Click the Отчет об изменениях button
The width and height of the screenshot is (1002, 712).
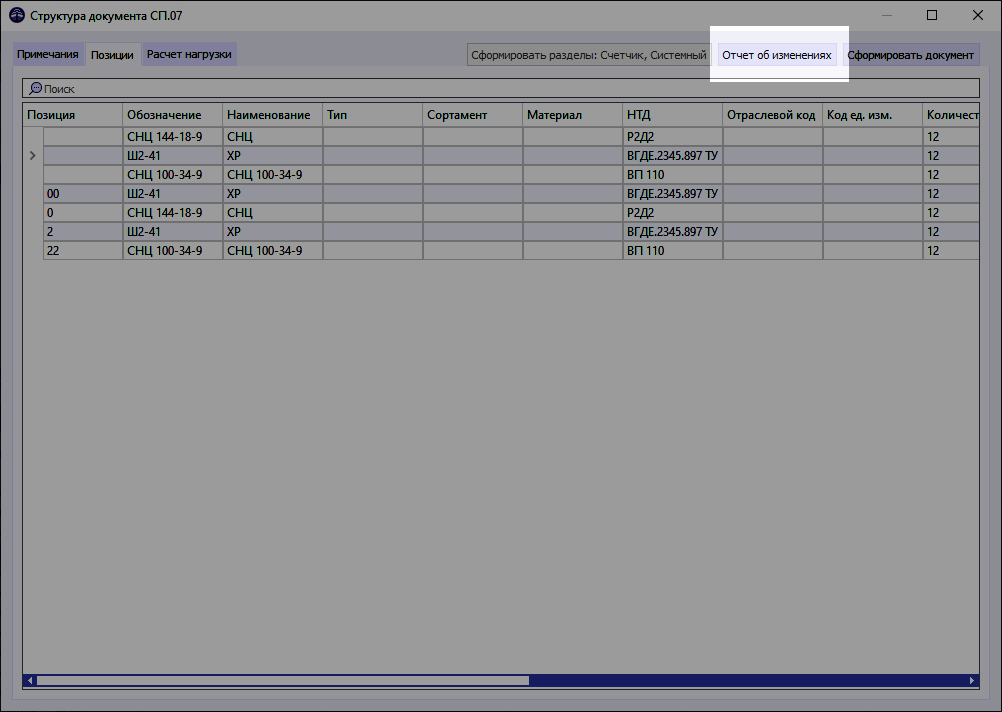point(779,55)
